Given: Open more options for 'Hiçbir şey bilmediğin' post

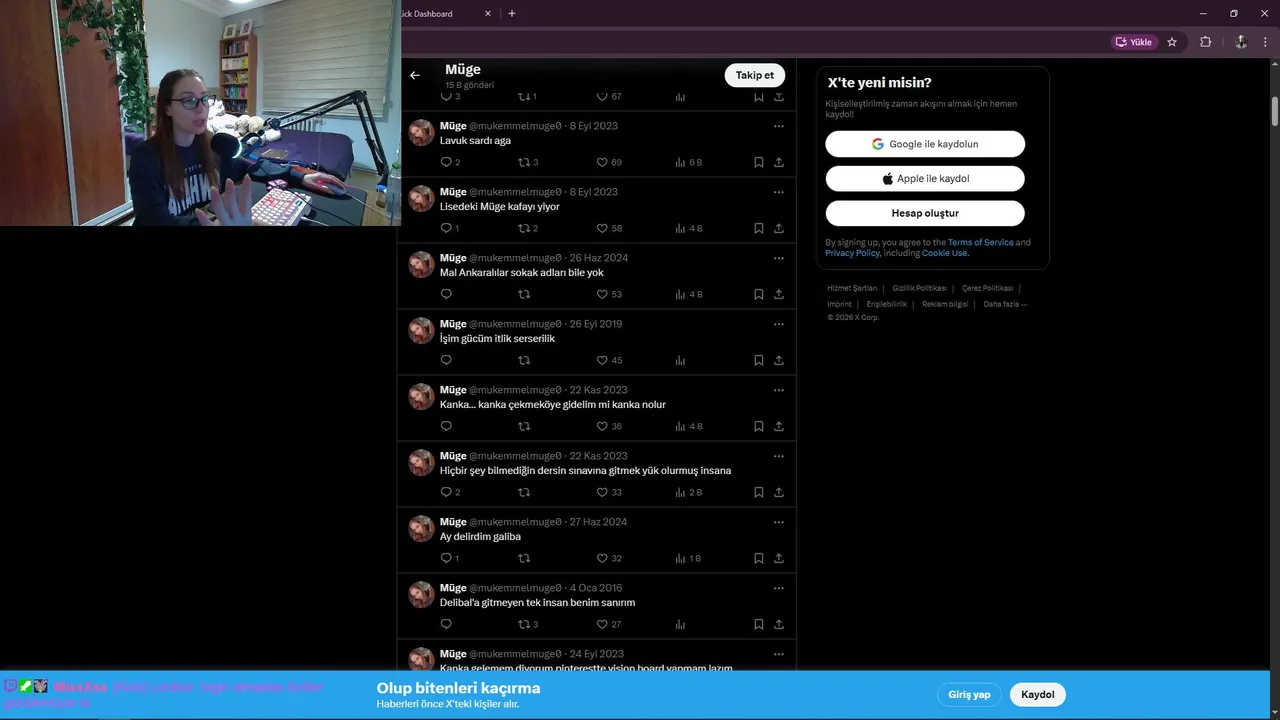Looking at the screenshot, I should tap(779, 456).
